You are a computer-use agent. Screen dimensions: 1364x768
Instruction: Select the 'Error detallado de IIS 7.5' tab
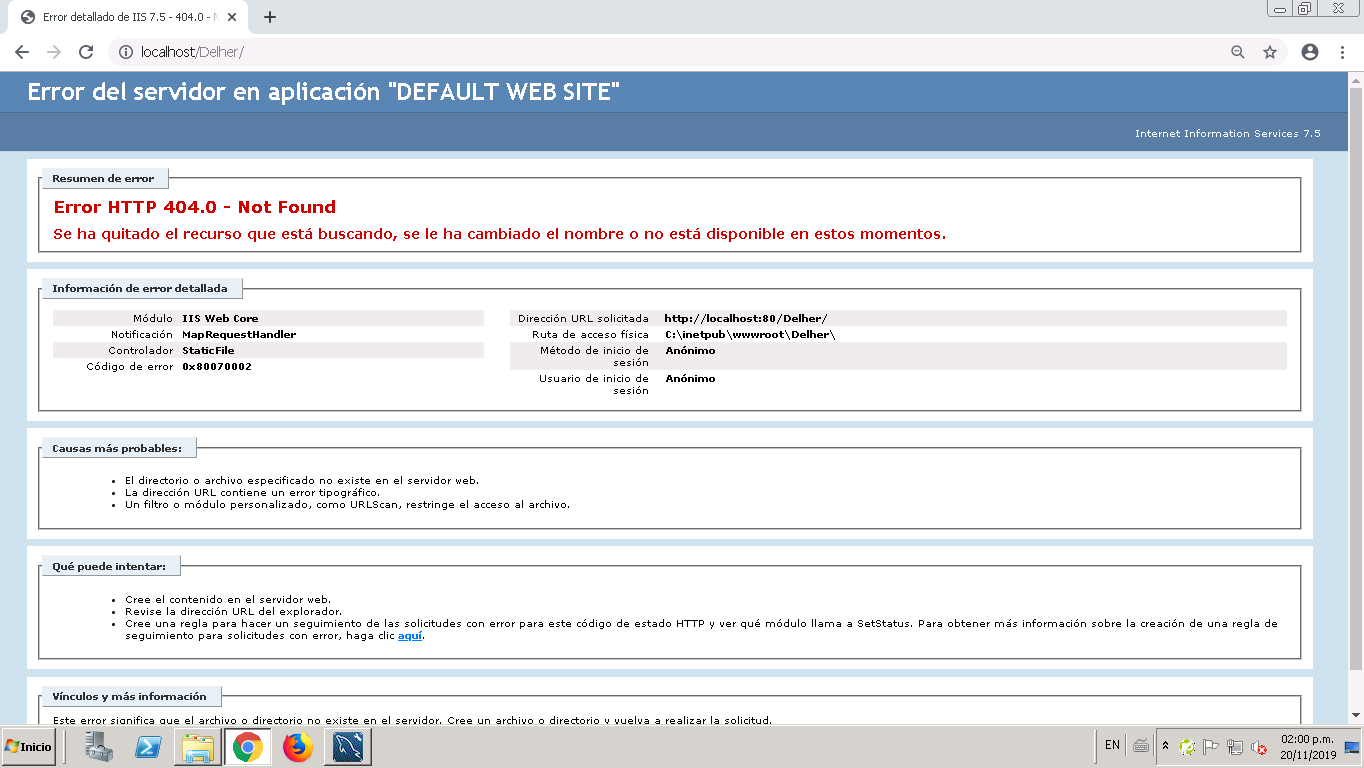[x=130, y=17]
